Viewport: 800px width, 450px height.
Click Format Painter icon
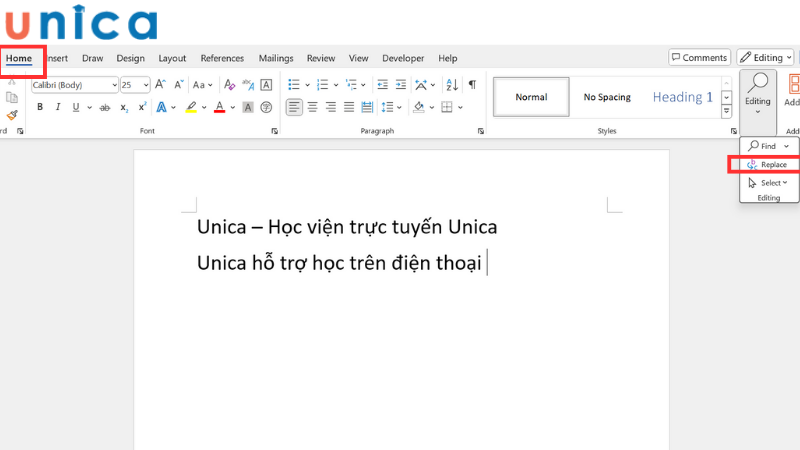[12, 115]
